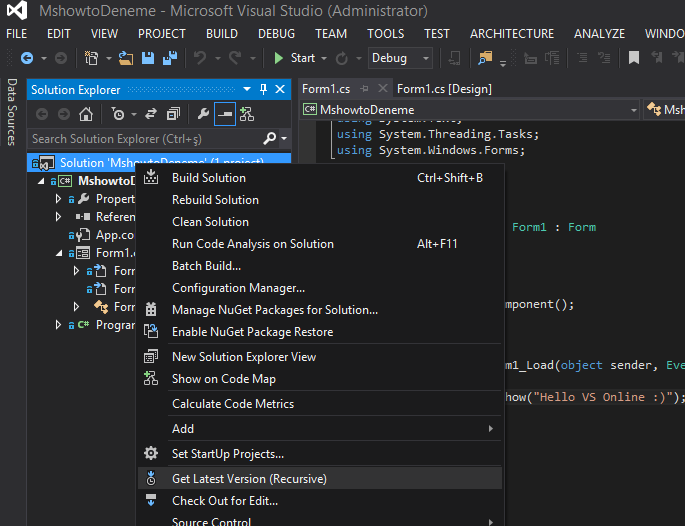Image resolution: width=685 pixels, height=526 pixels.
Task: Click the Pending Changes Filter clock icon
Action: (x=118, y=114)
